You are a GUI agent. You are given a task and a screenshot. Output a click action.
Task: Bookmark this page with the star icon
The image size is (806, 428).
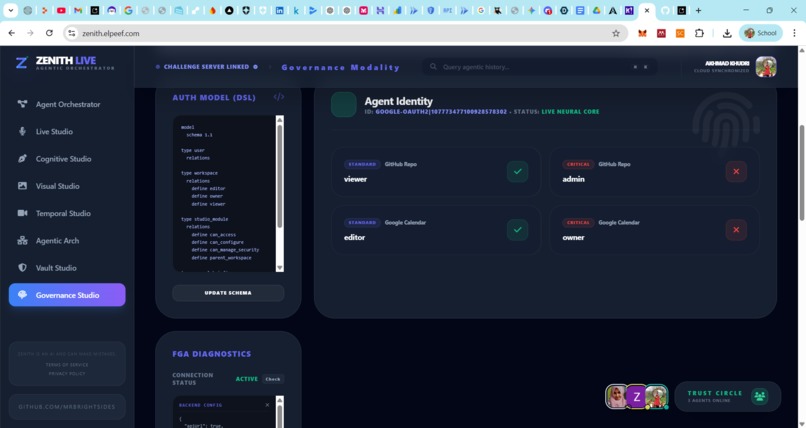[616, 33]
